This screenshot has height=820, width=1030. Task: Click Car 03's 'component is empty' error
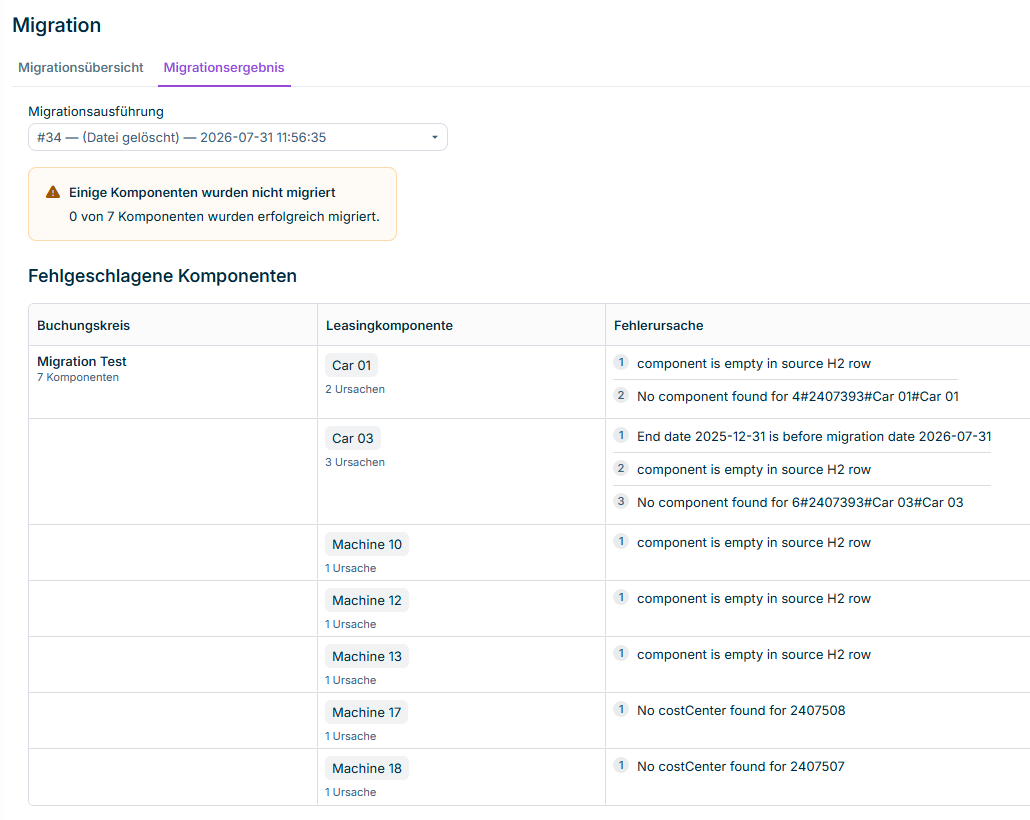(753, 469)
